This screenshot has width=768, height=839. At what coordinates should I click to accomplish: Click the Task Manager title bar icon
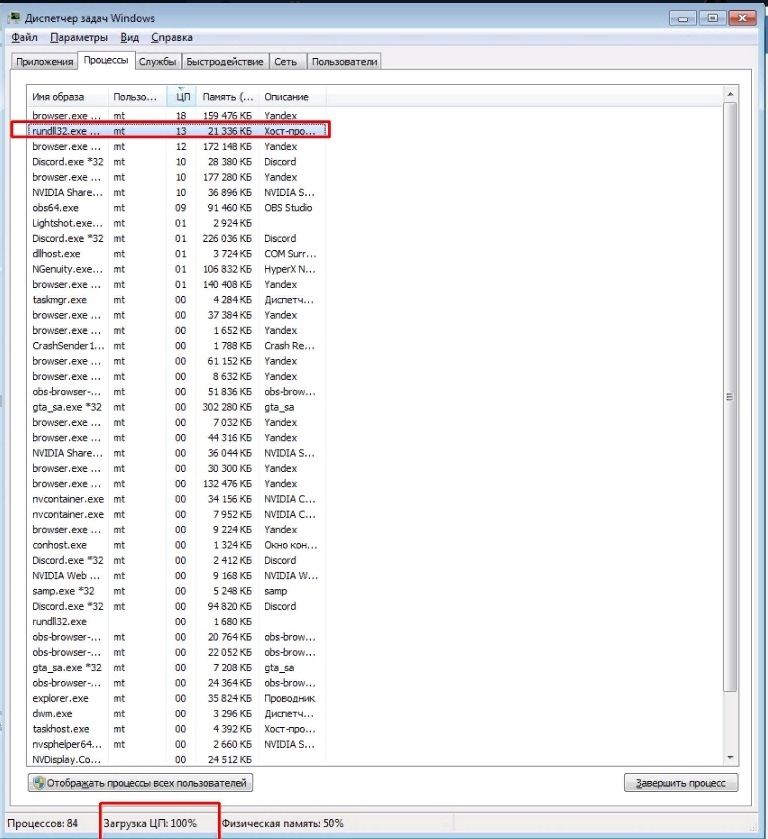pos(14,18)
